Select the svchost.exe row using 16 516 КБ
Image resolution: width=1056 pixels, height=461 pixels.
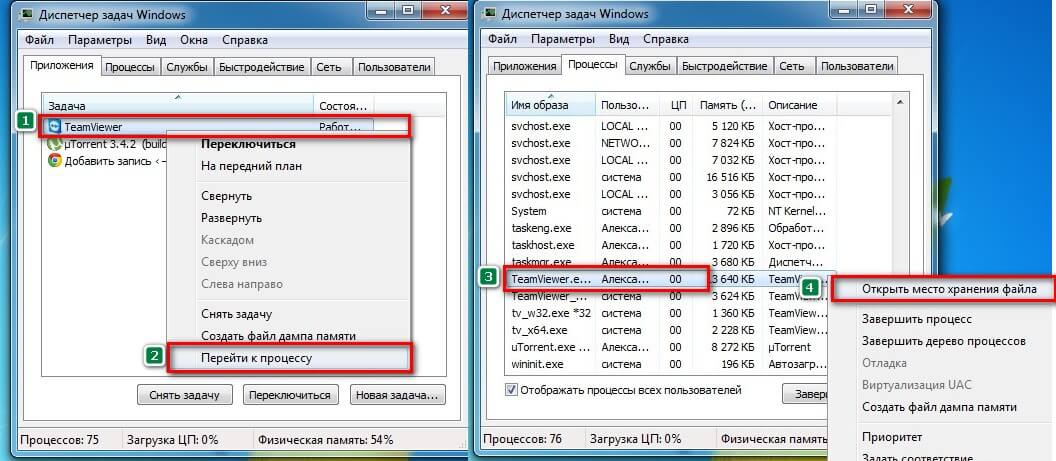(670, 177)
